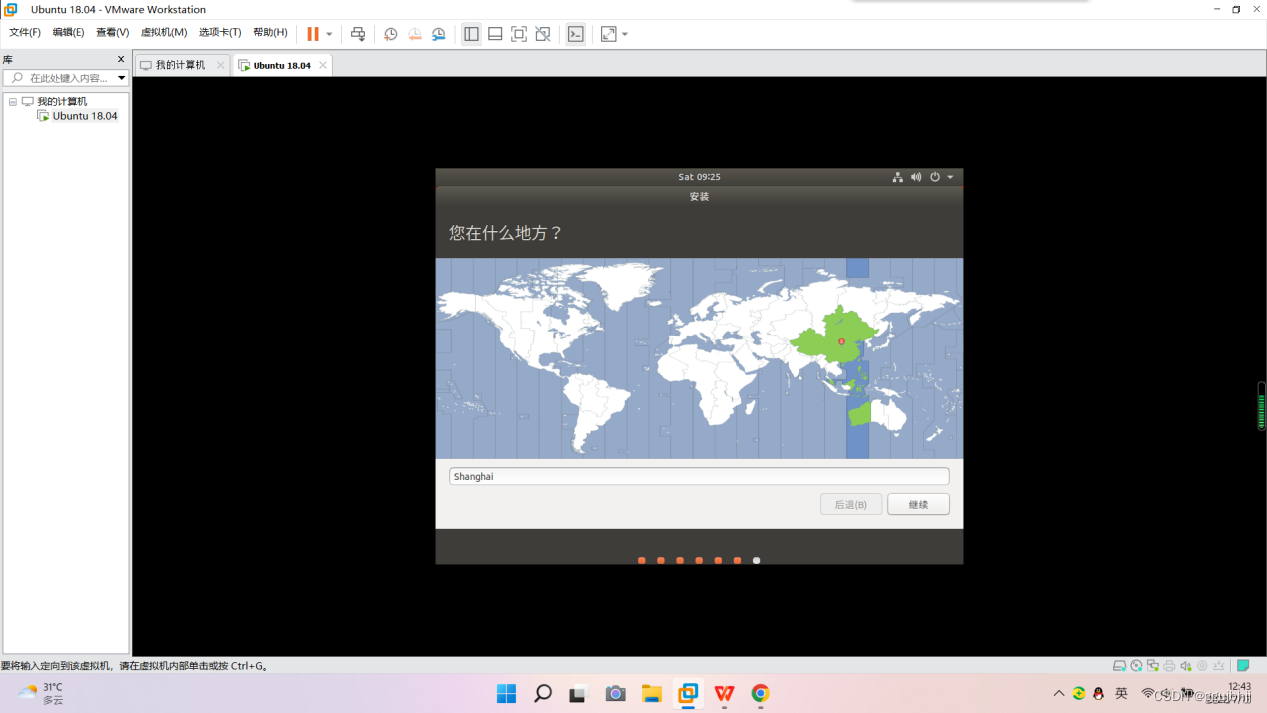Close the 库 library panel
Screen dimensions: 1267x713
[x=121, y=59]
